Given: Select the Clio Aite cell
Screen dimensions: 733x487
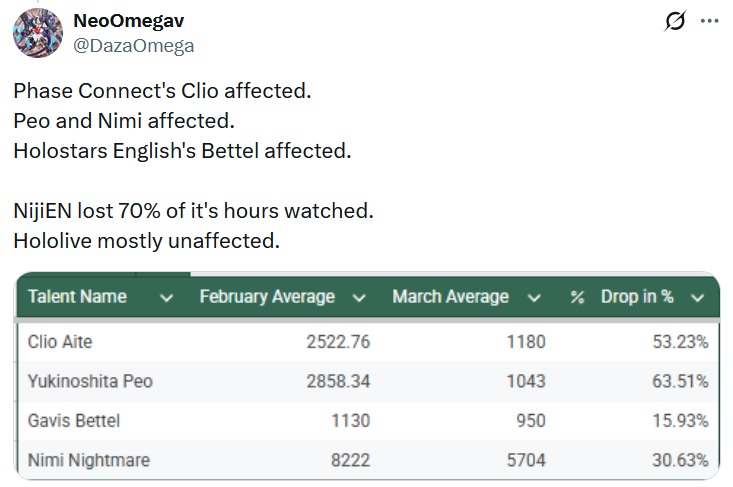Looking at the screenshot, I should click(62, 342).
